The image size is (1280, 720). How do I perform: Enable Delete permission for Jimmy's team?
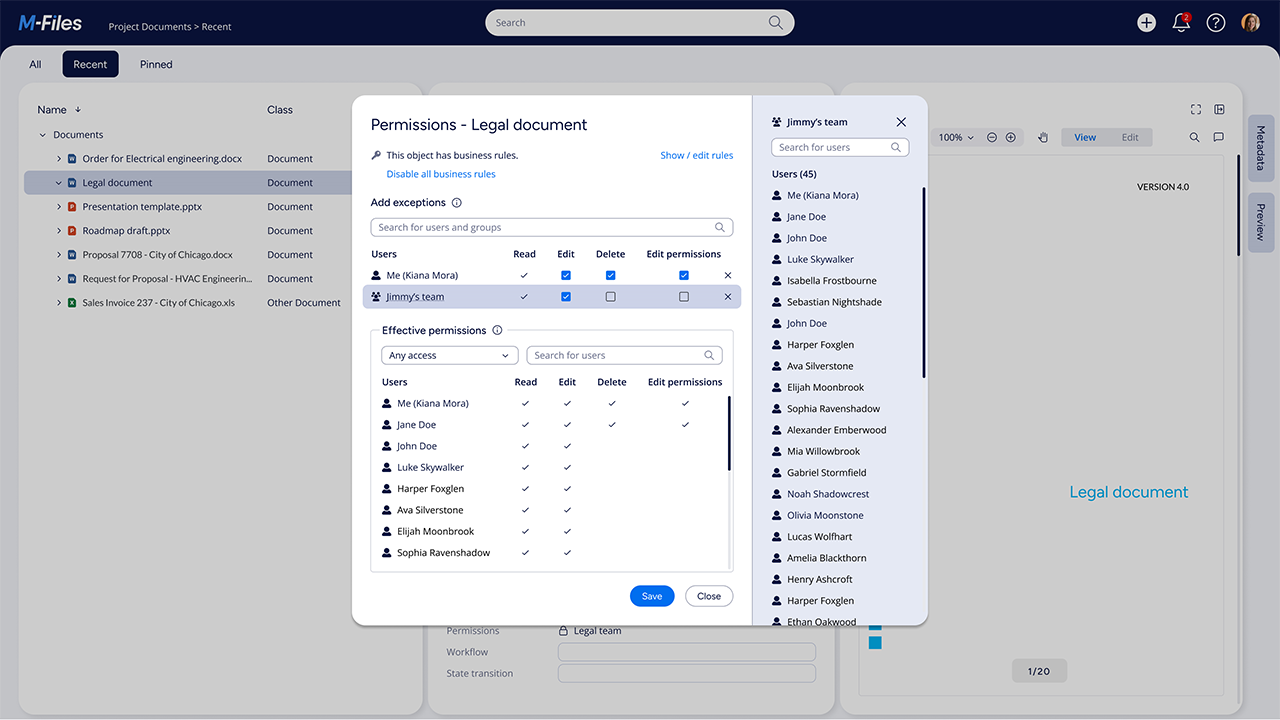[610, 296]
